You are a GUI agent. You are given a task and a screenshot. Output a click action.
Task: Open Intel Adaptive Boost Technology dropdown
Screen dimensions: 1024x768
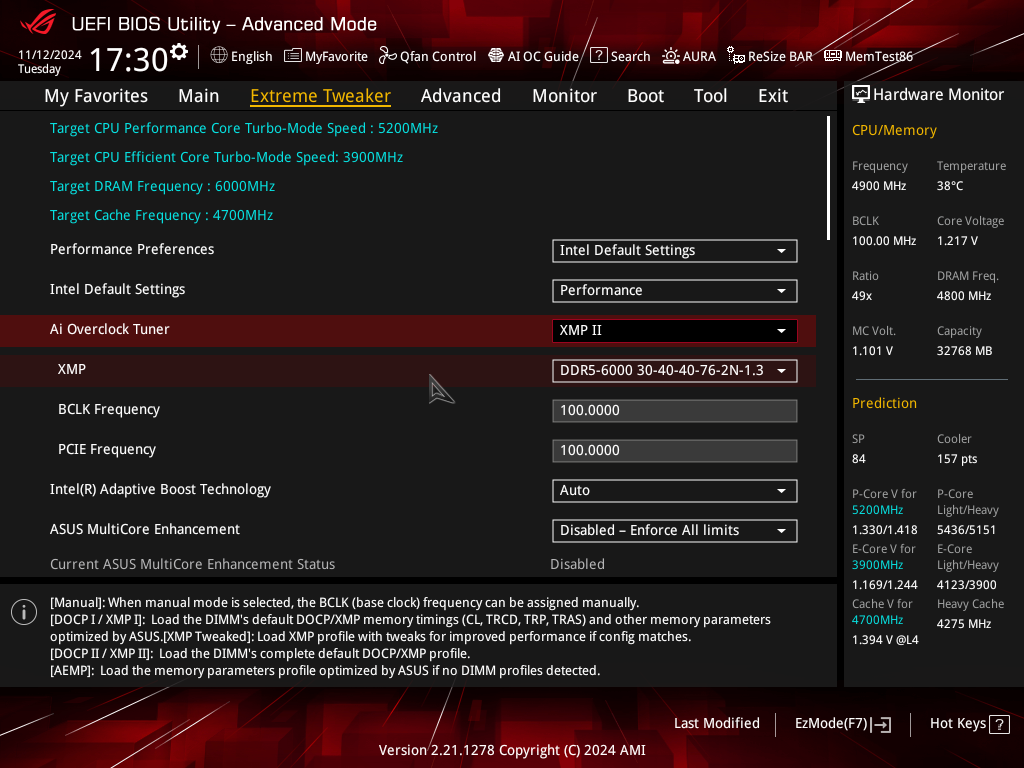coord(675,490)
